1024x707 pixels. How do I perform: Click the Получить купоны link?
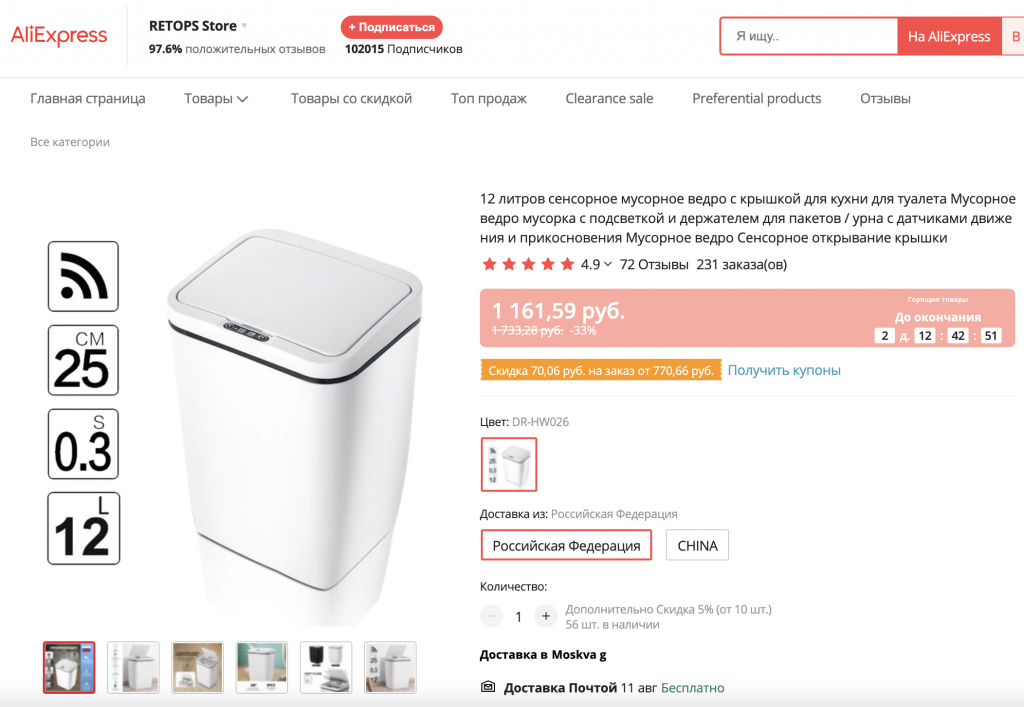[x=784, y=370]
